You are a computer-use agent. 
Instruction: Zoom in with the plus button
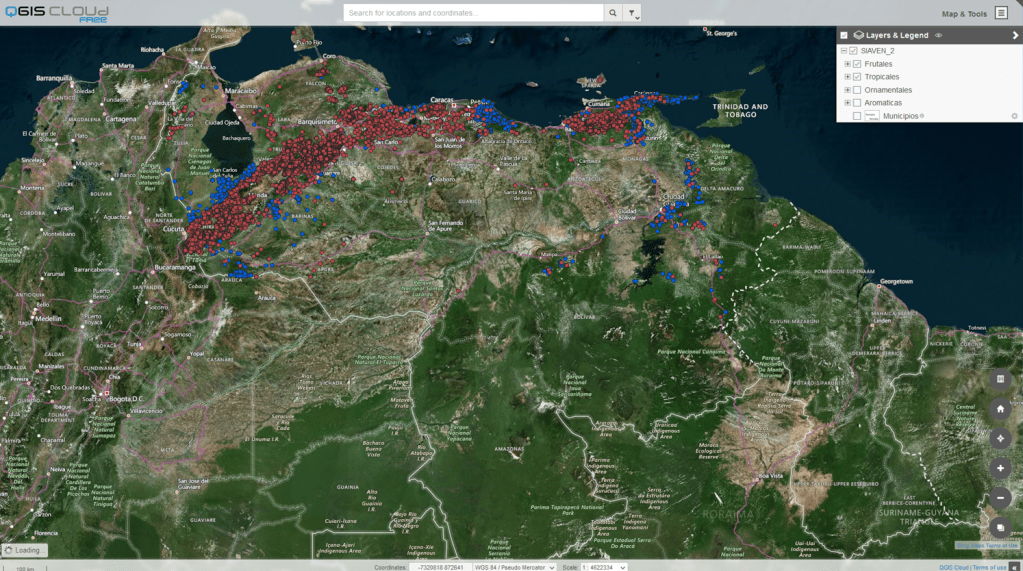click(x=1000, y=468)
